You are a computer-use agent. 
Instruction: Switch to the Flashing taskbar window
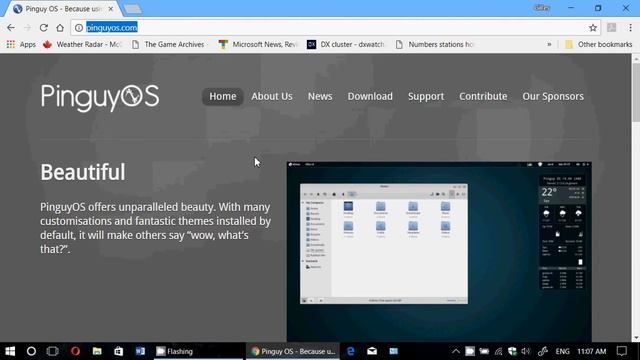pos(199,351)
